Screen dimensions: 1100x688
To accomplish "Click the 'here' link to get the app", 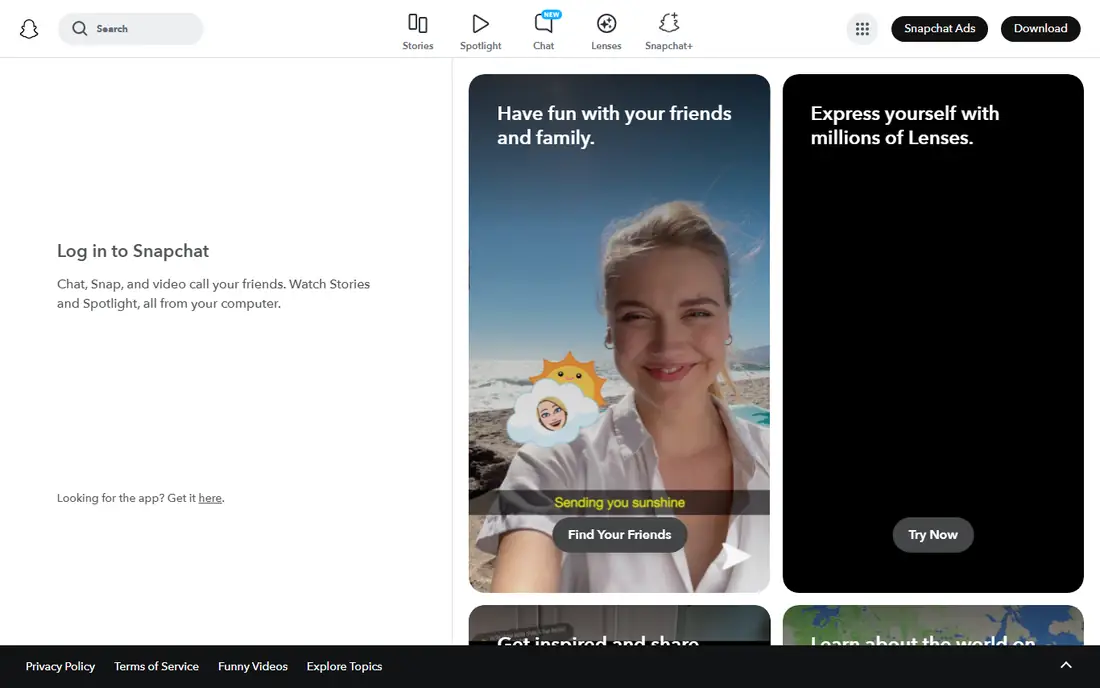I will click(210, 498).
